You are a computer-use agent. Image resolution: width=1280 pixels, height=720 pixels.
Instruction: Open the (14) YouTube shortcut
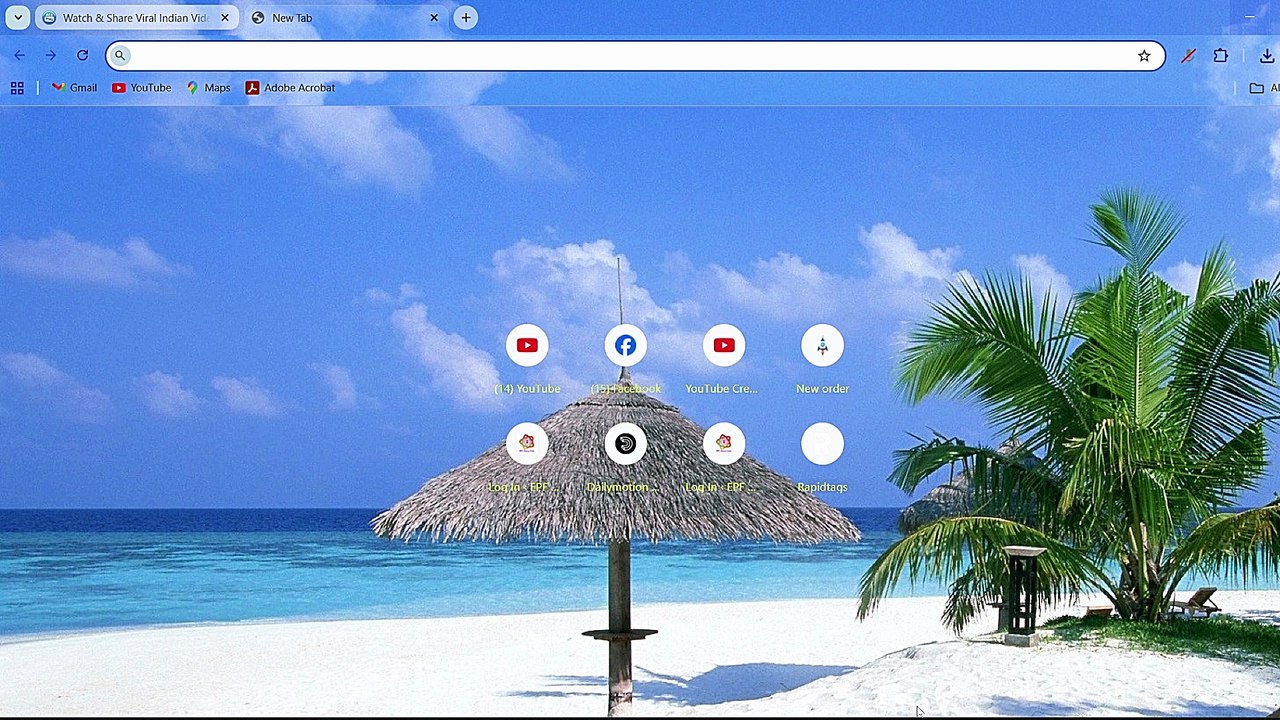tap(527, 360)
